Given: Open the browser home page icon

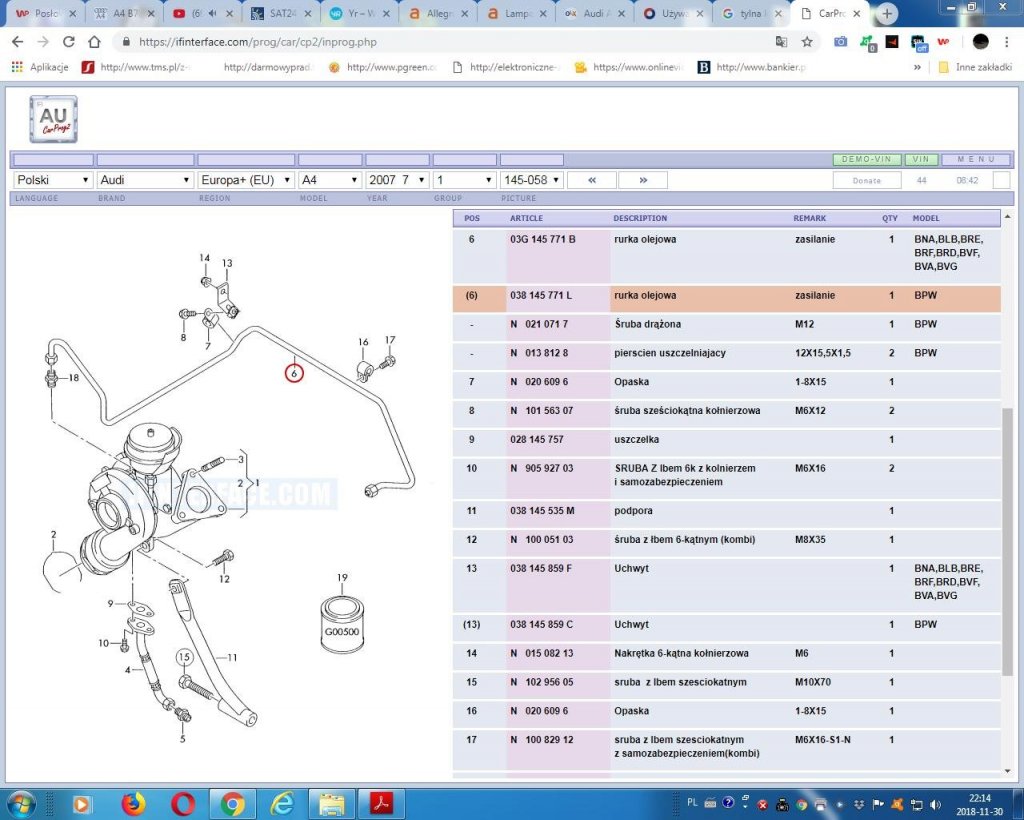Looking at the screenshot, I should tap(94, 42).
